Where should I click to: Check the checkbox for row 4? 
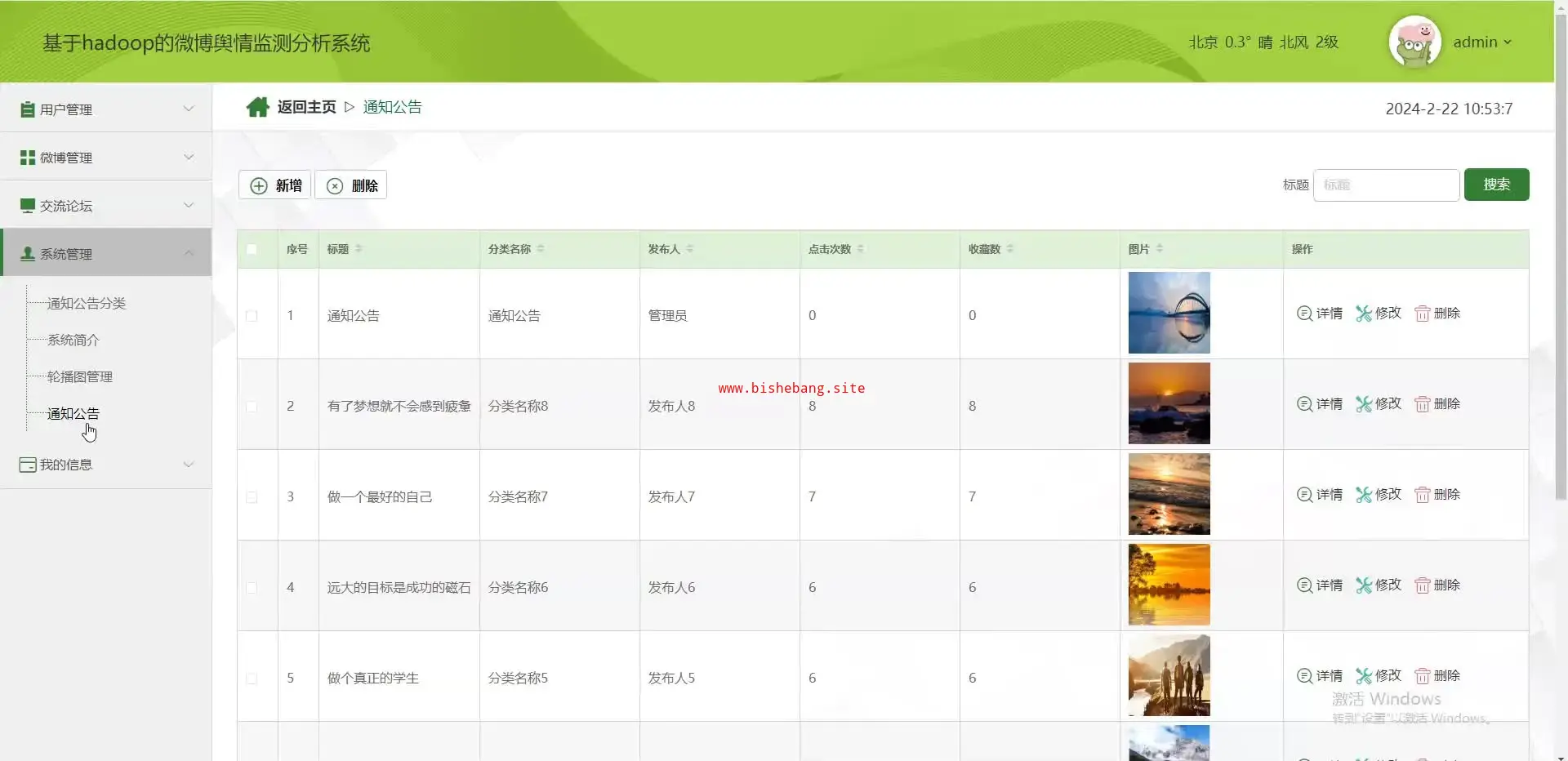pos(252,588)
